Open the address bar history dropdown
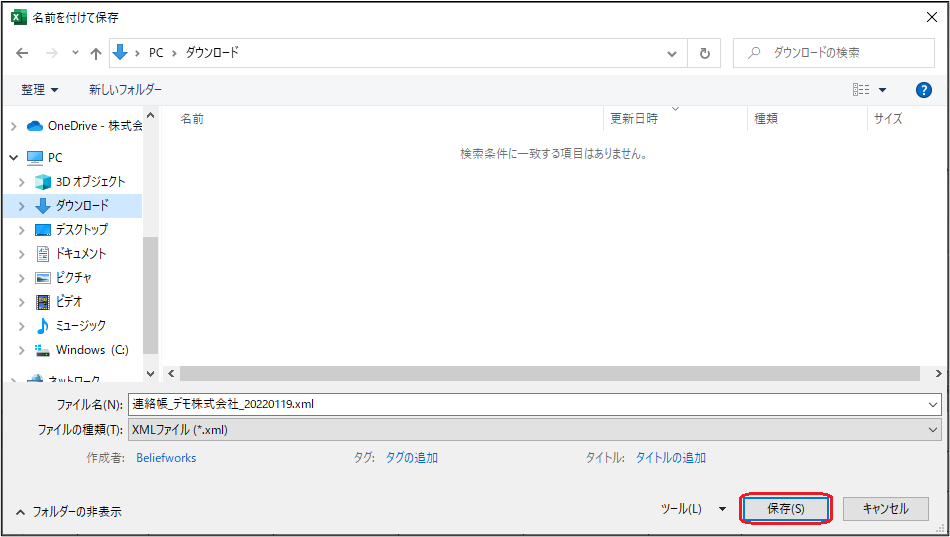Screen dimensions: 950x537 pos(672,53)
